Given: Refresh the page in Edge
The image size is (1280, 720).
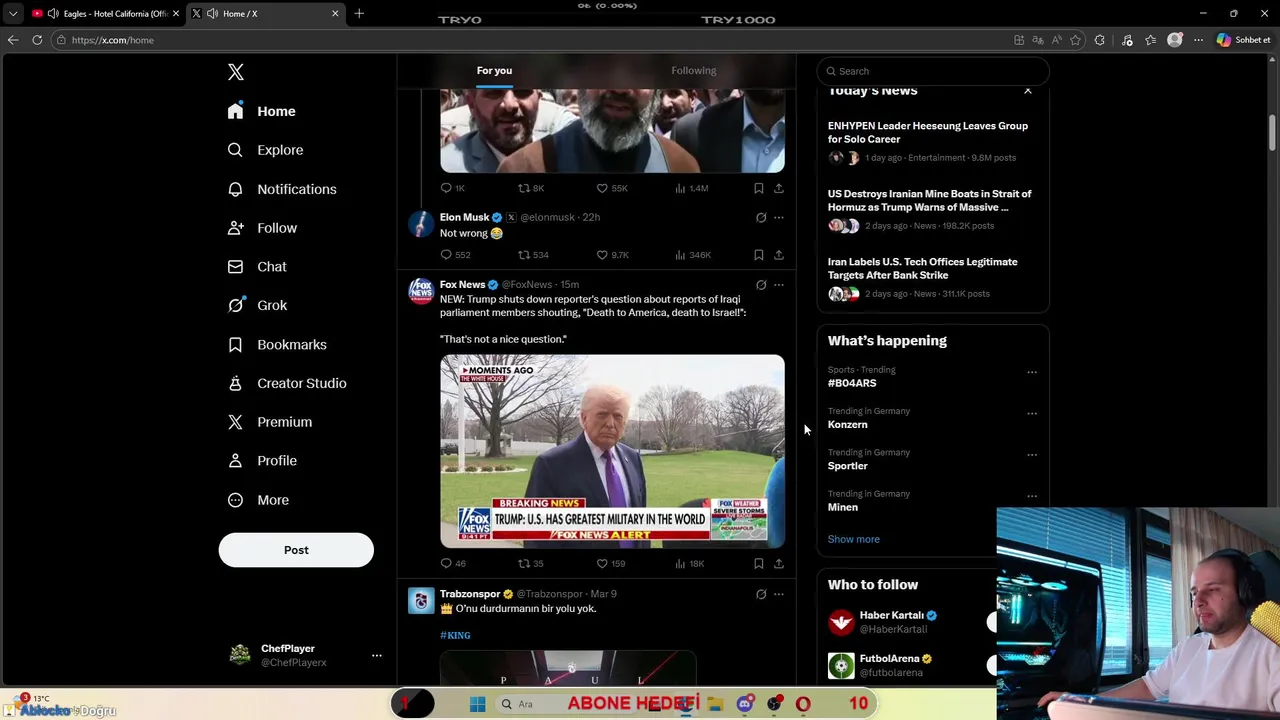Looking at the screenshot, I should (x=37, y=40).
